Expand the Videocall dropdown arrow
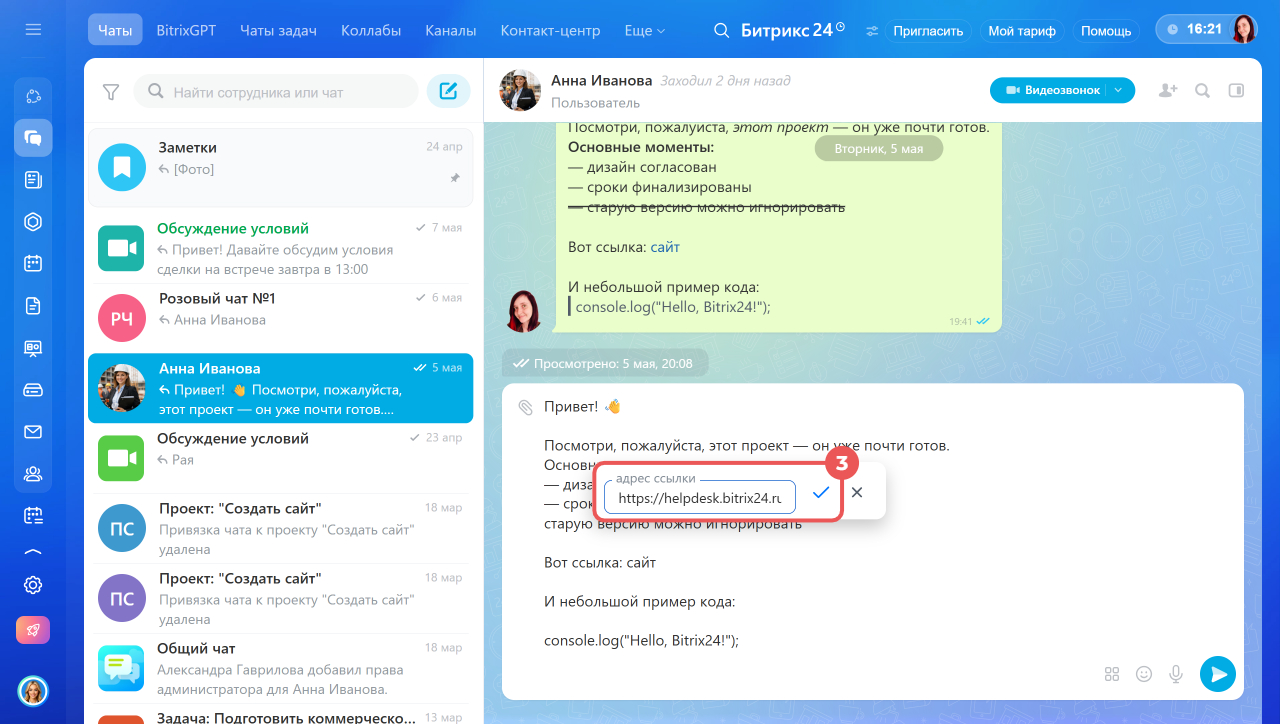 (1119, 90)
